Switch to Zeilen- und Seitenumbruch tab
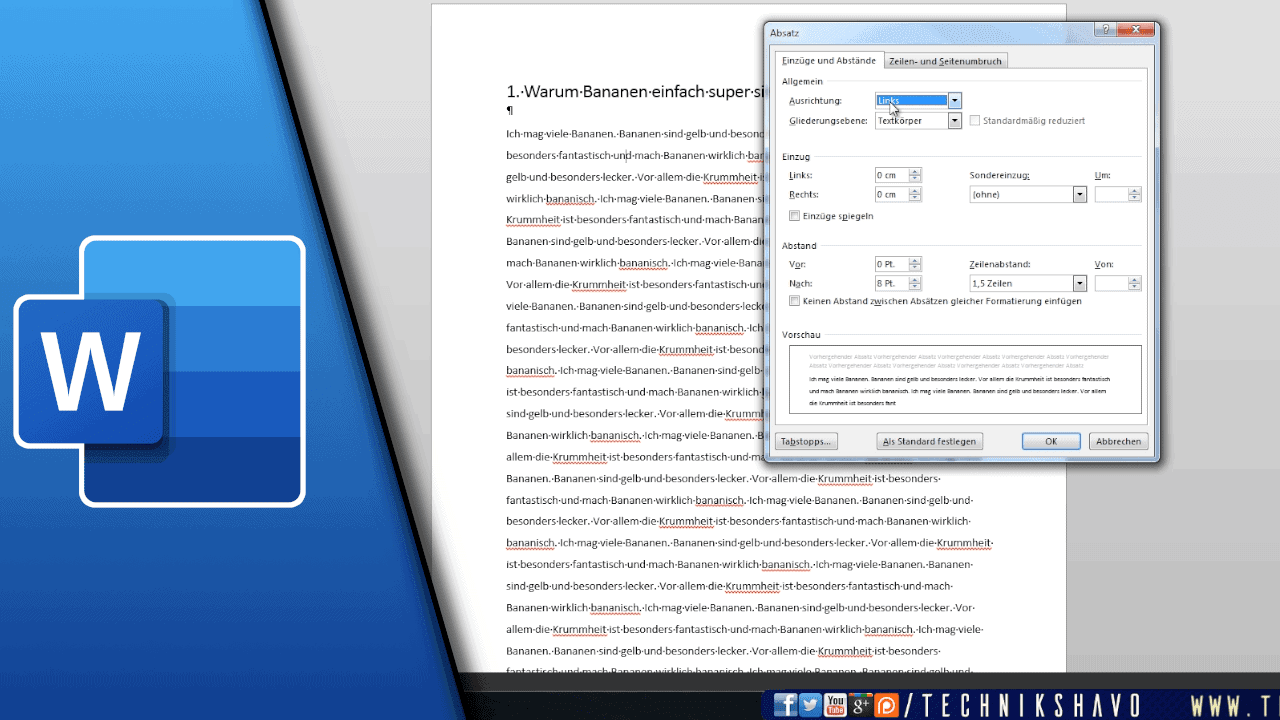 945,61
